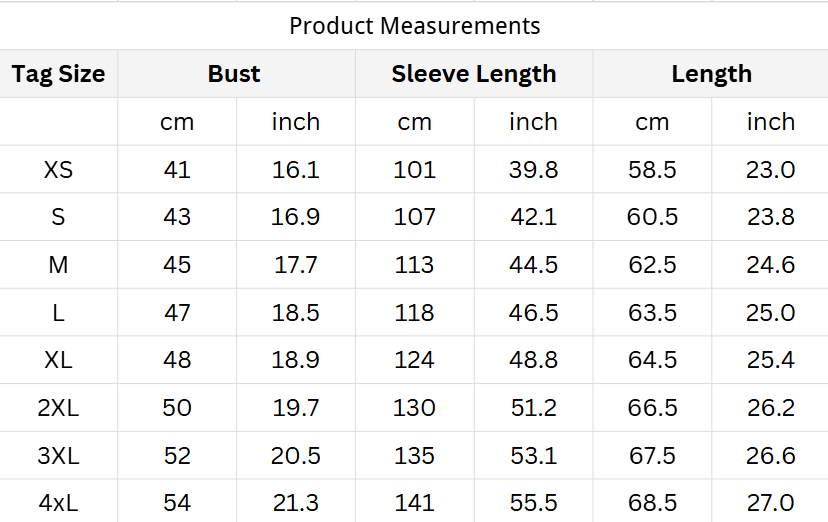Select the Tag Size header cell
The height and width of the screenshot is (522, 828).
(59, 74)
